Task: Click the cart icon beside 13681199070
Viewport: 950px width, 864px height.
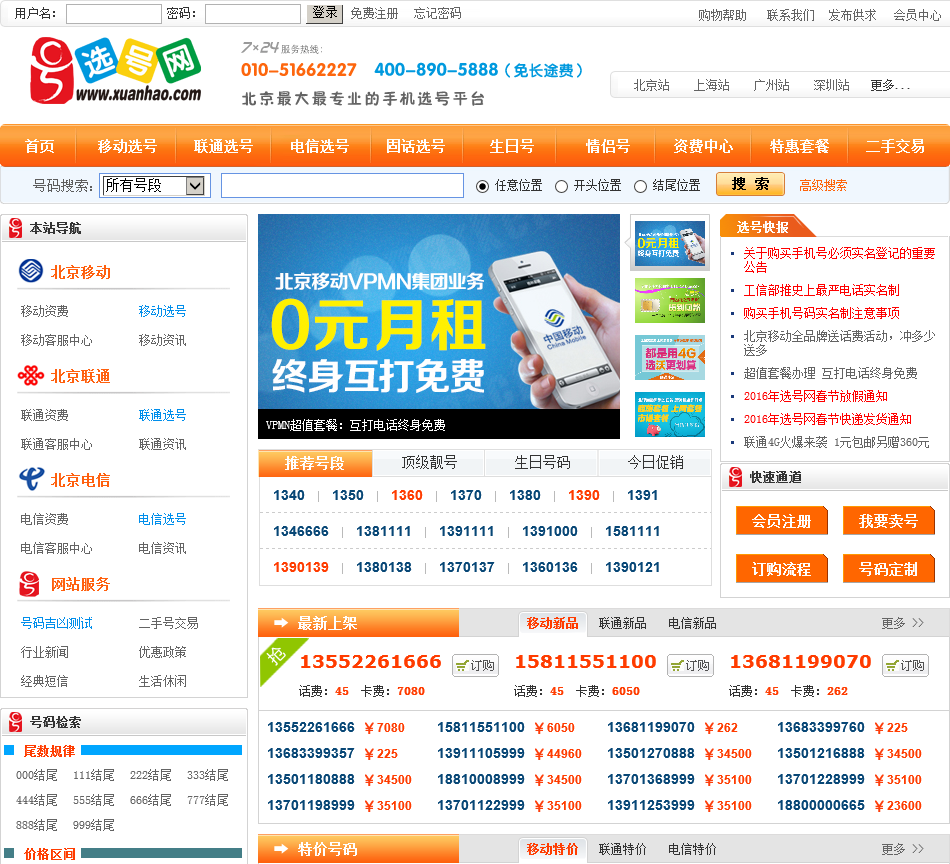Action: click(x=892, y=666)
